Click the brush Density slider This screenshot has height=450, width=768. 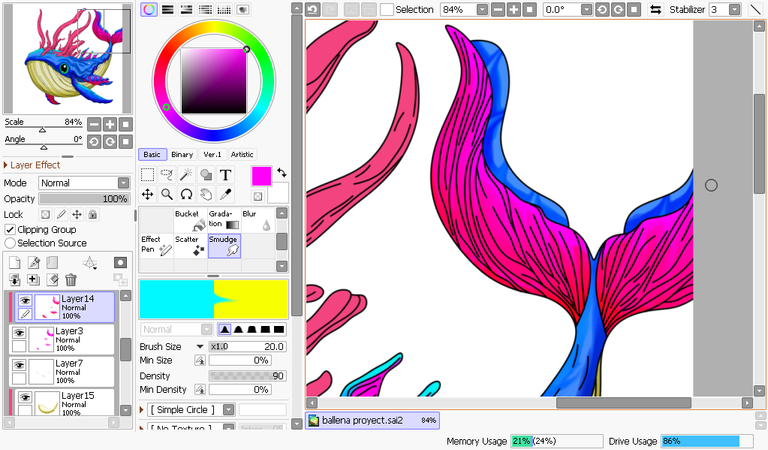(247, 376)
